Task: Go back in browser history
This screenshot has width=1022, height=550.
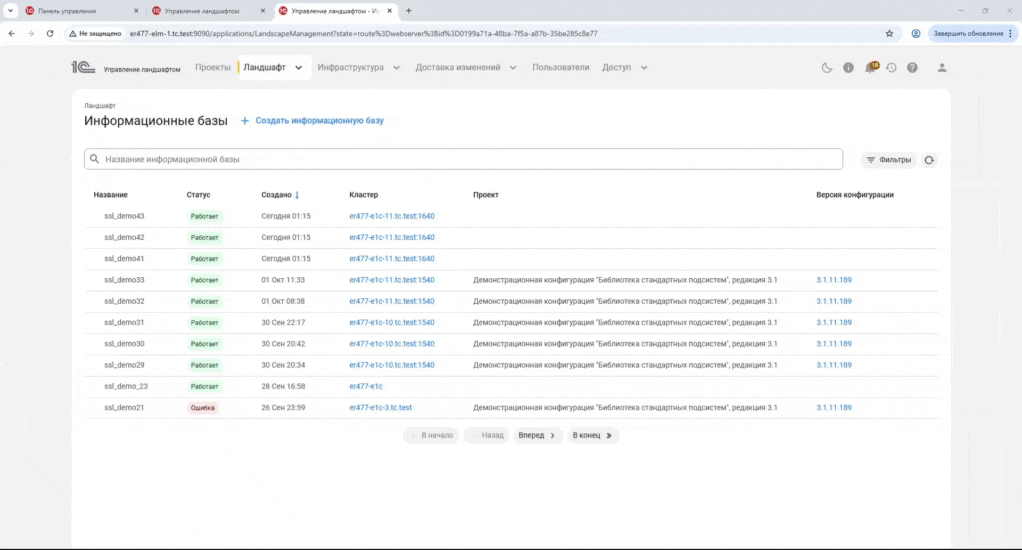Action: (x=12, y=33)
